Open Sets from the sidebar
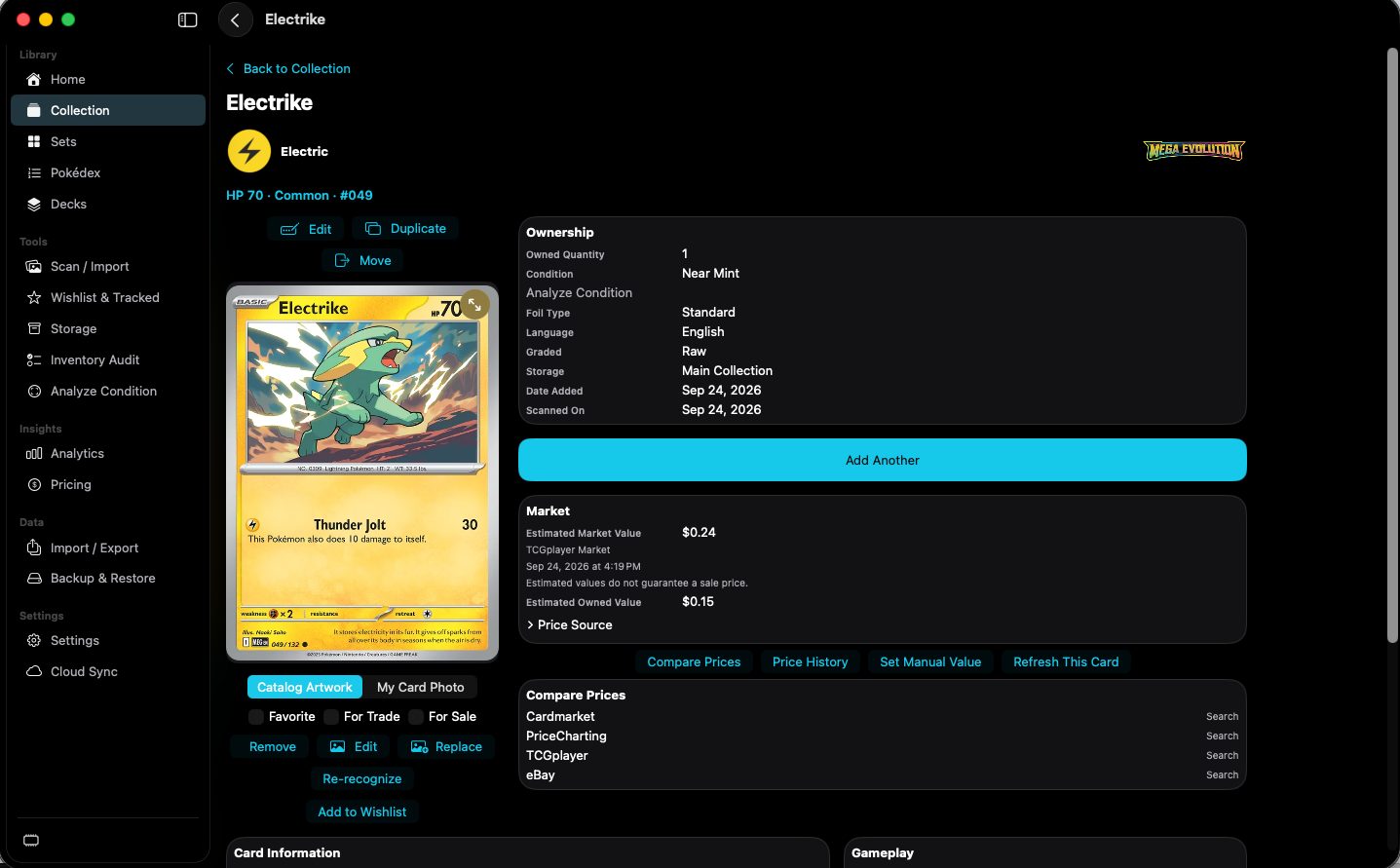1400x868 pixels. pos(108,141)
